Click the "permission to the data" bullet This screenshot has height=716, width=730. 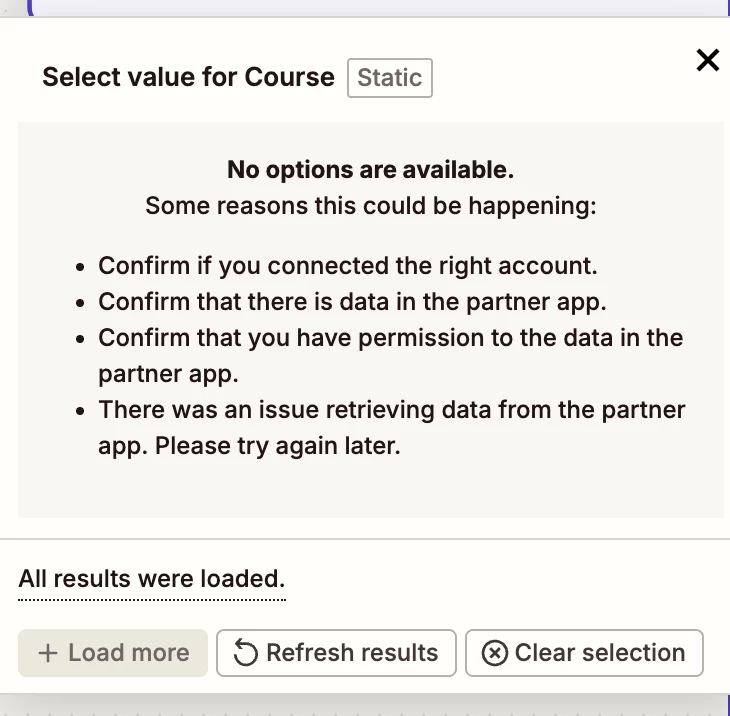point(391,356)
